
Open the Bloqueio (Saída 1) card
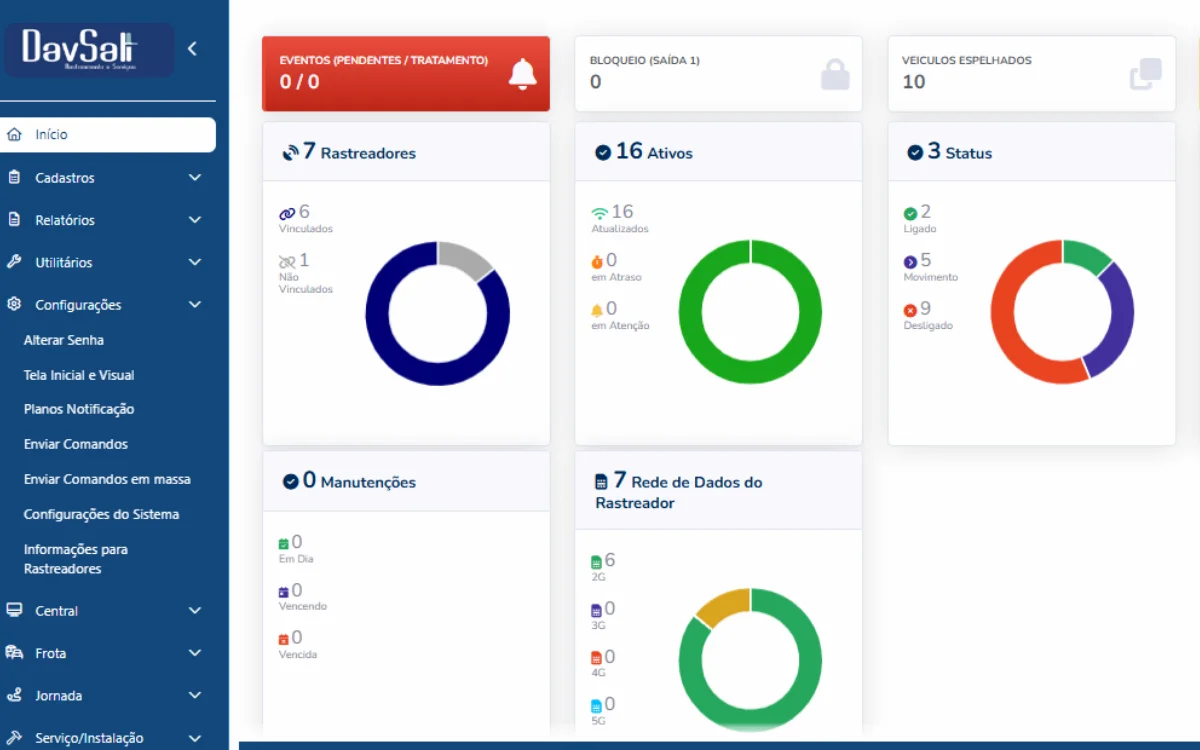[718, 74]
